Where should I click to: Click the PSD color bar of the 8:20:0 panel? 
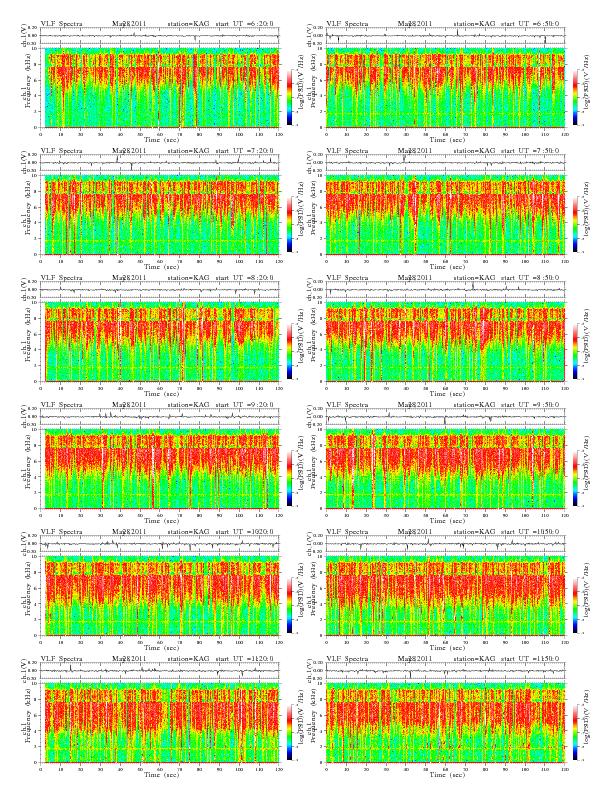point(289,351)
